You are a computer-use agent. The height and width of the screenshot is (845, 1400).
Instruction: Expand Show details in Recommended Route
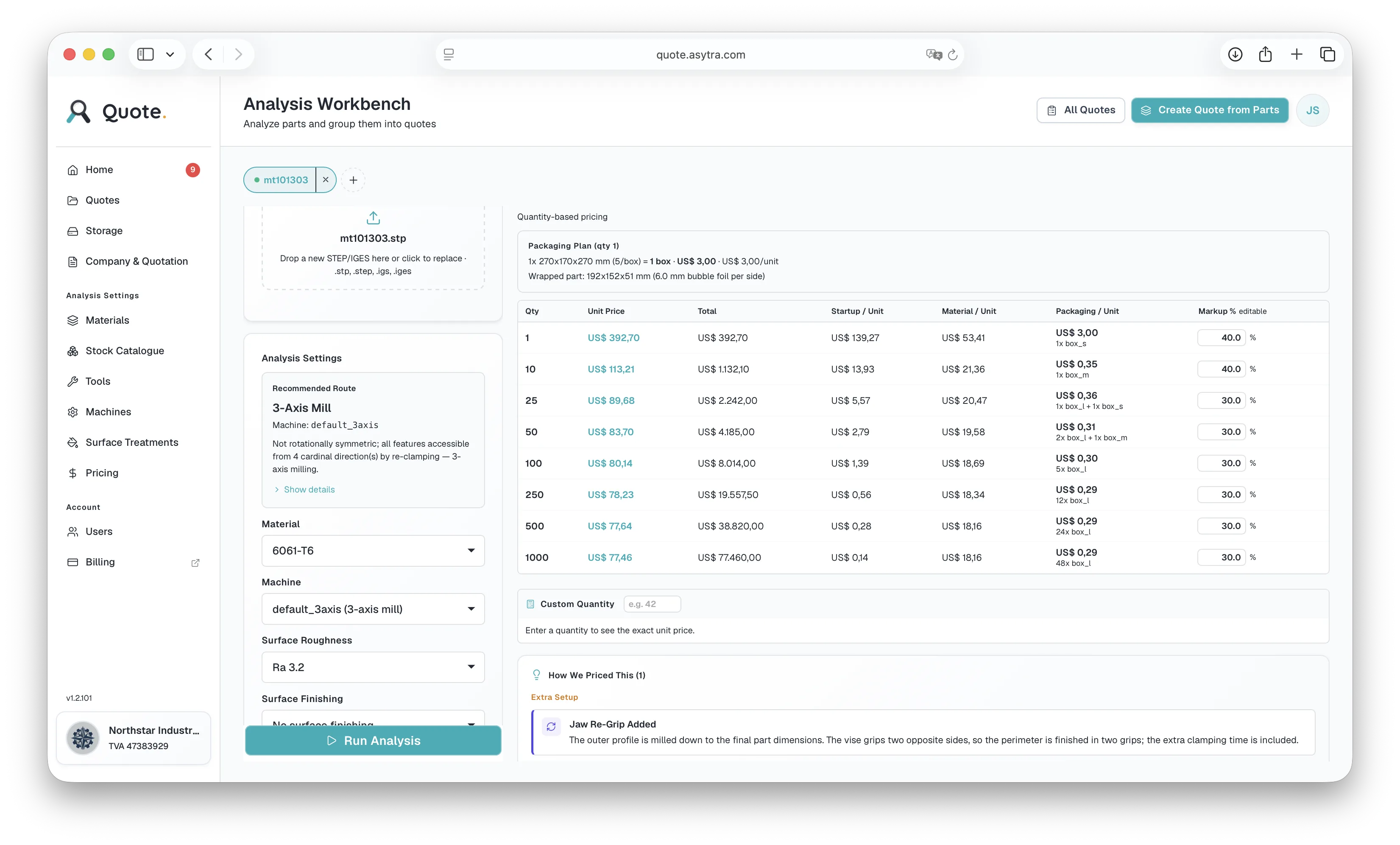[304, 490]
